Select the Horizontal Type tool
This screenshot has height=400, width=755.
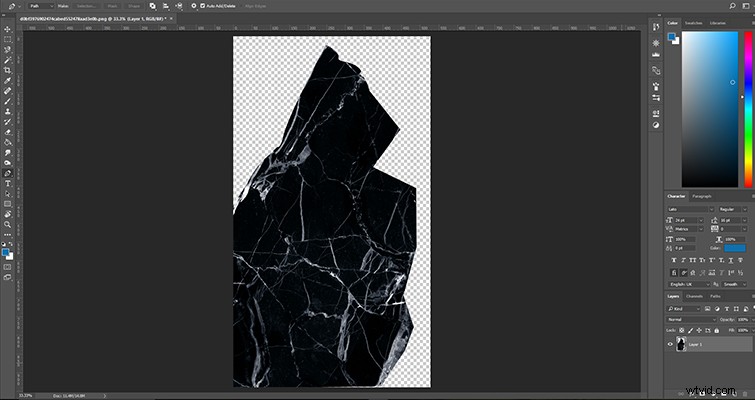pos(7,183)
